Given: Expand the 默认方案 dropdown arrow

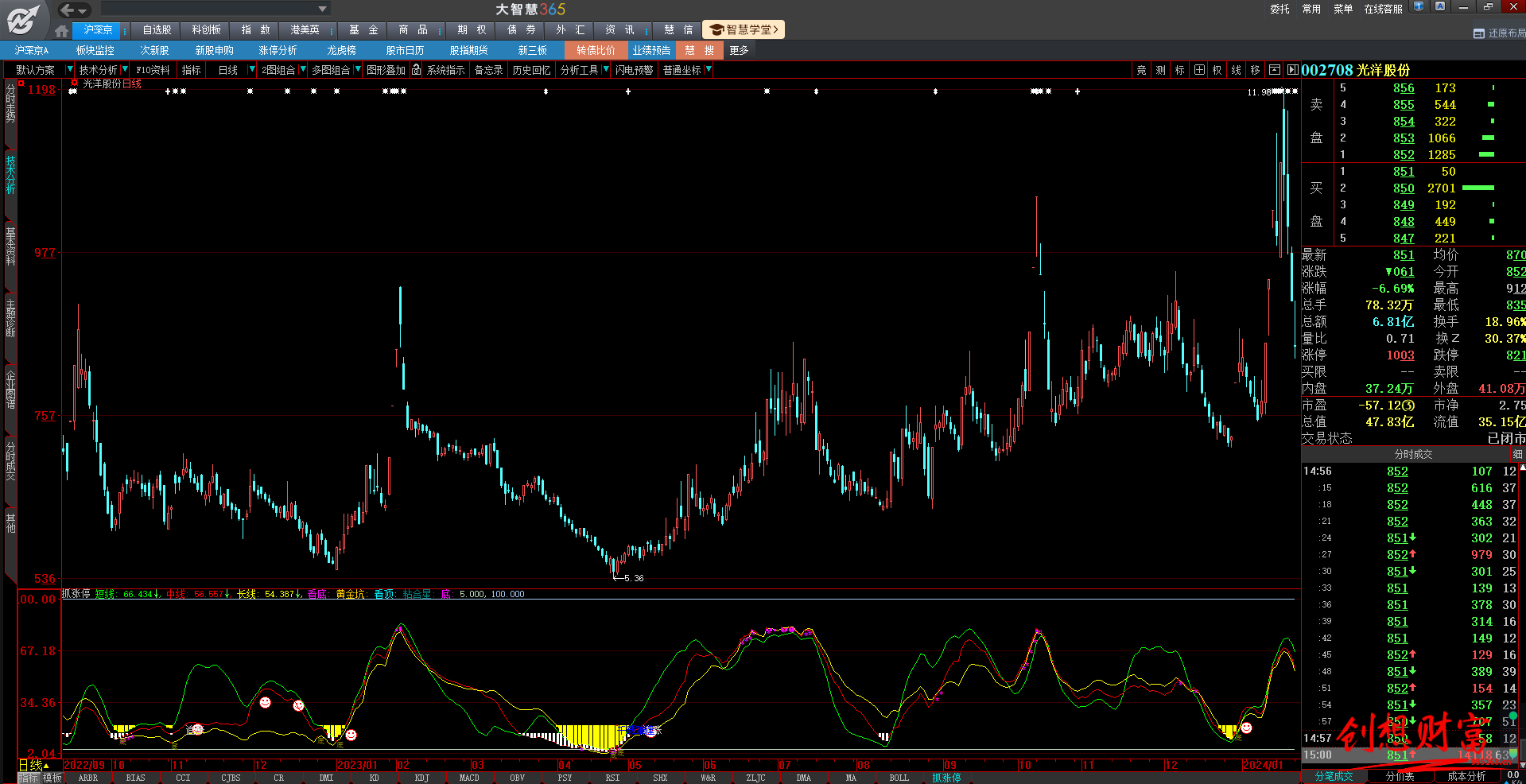Looking at the screenshot, I should click(x=68, y=70).
